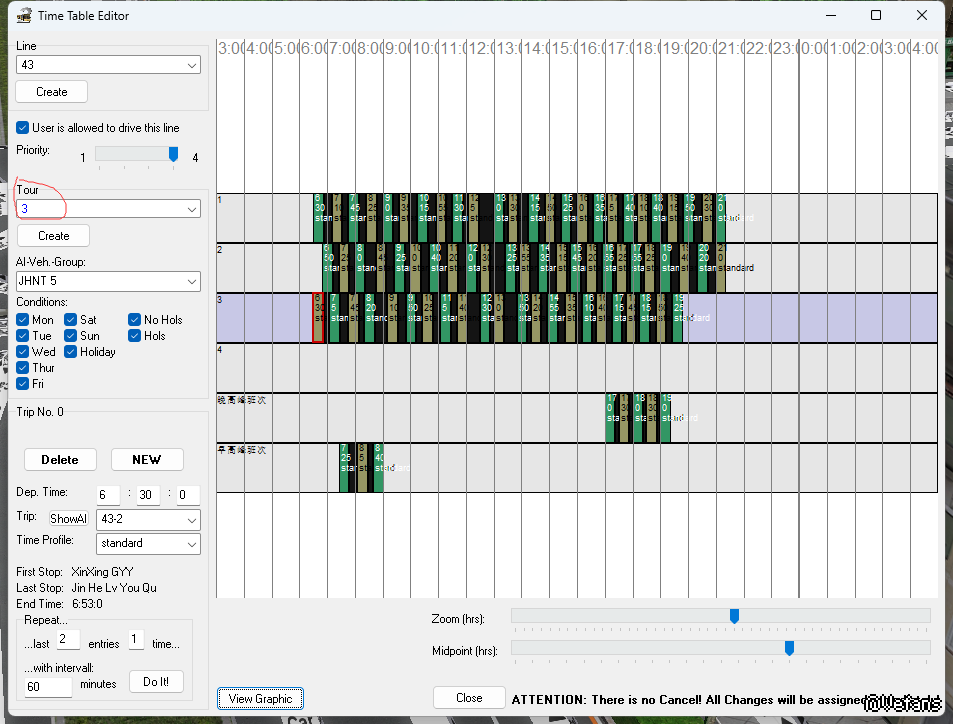
Task: Click the View Graphic button
Action: [260, 698]
